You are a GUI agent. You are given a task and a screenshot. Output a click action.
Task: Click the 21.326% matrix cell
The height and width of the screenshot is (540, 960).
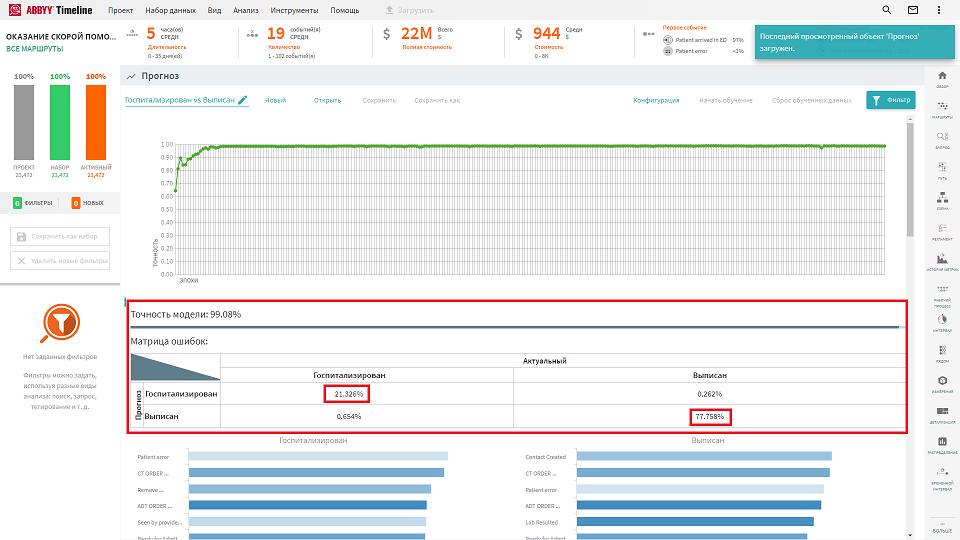pos(348,394)
